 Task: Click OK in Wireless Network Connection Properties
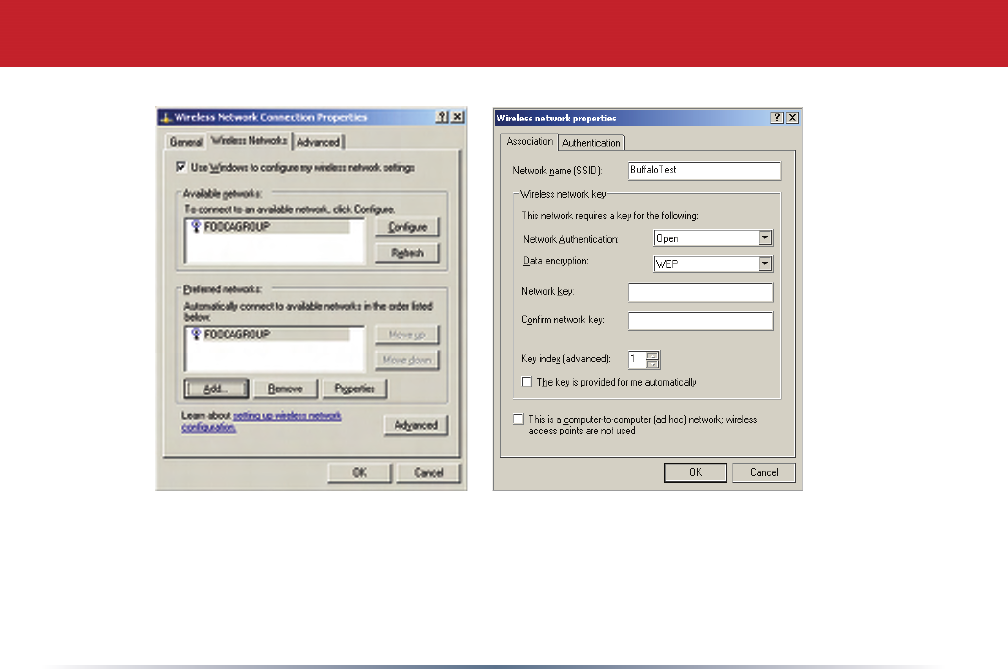point(359,472)
